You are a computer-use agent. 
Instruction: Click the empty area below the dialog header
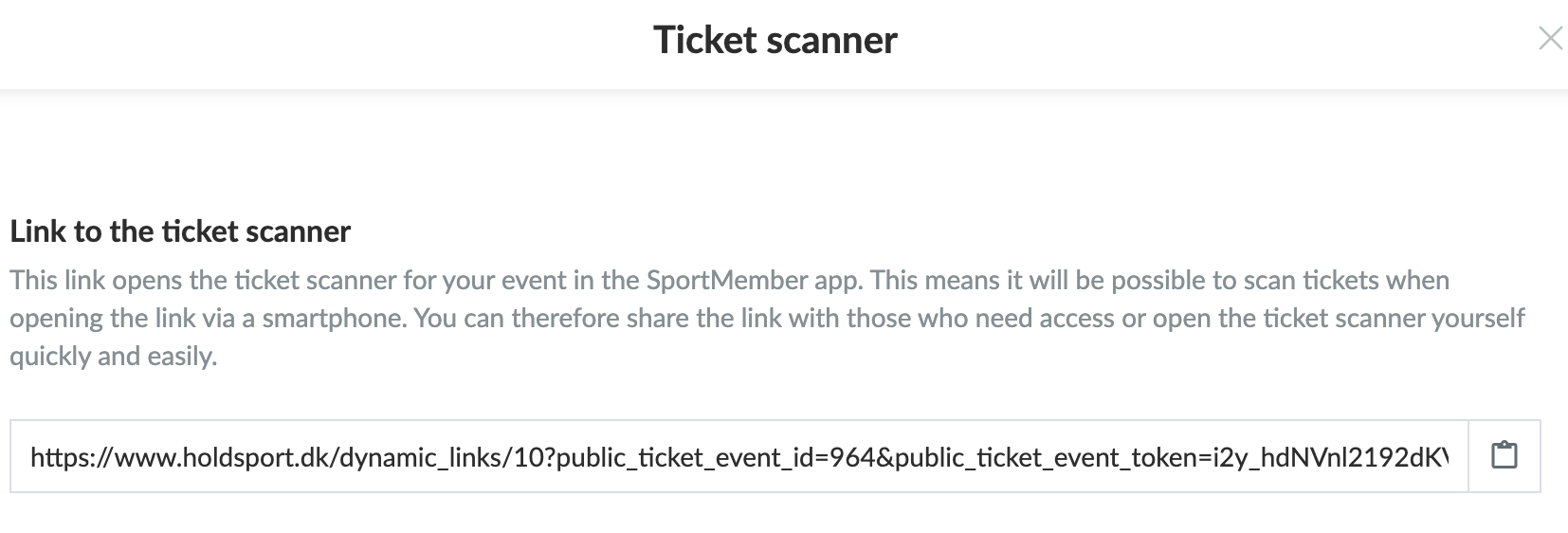[x=784, y=152]
